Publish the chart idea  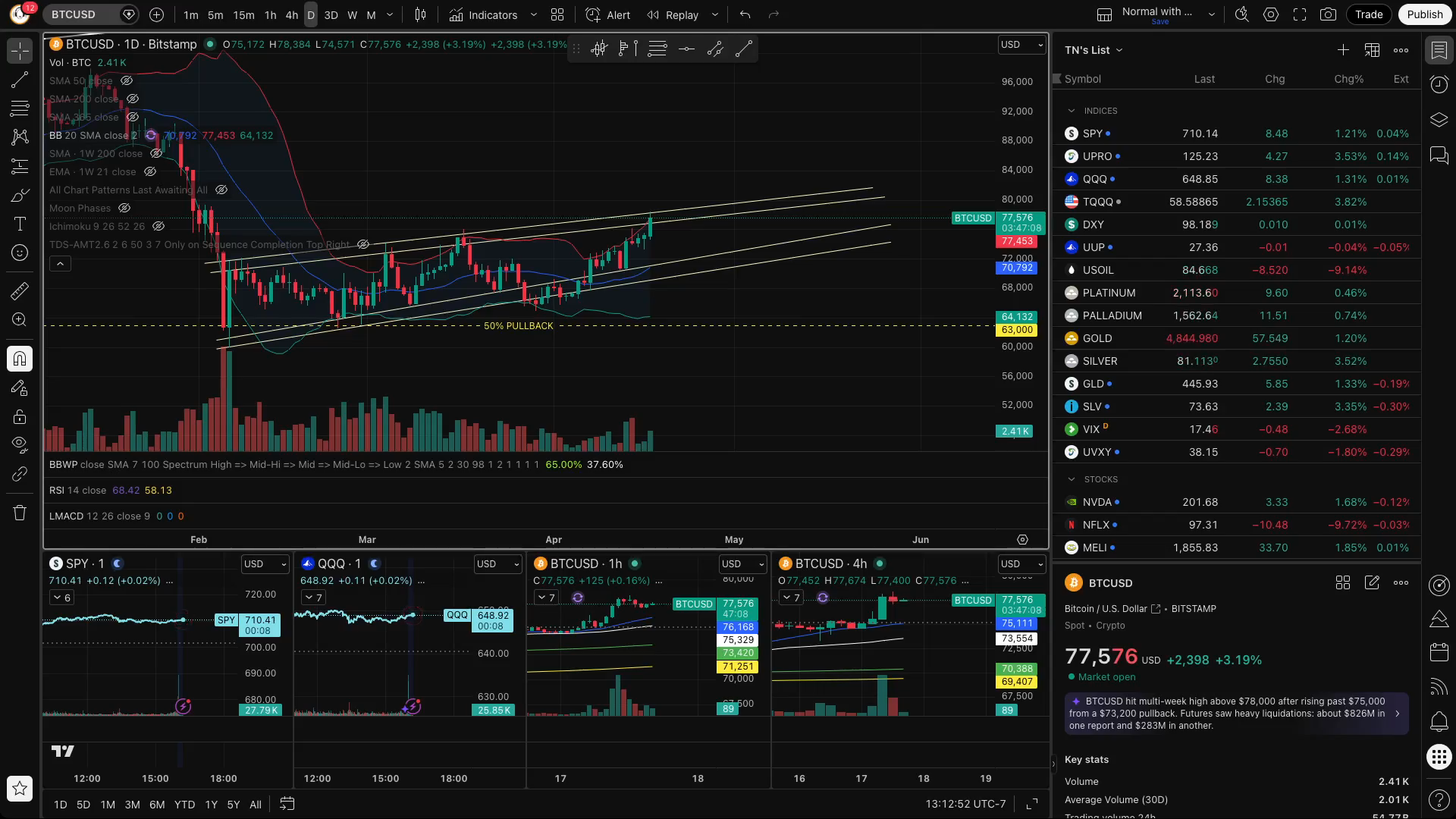pos(1425,14)
